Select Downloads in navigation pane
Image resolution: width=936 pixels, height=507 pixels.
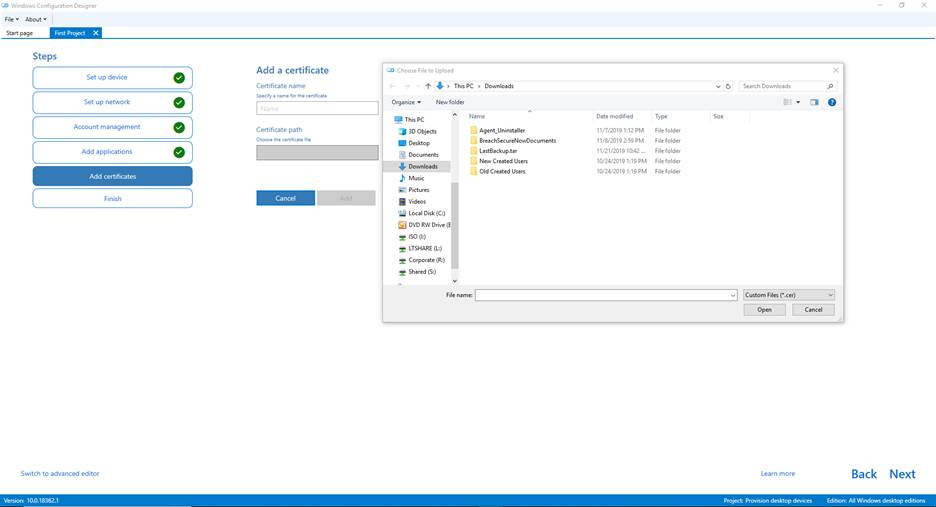(x=422, y=167)
